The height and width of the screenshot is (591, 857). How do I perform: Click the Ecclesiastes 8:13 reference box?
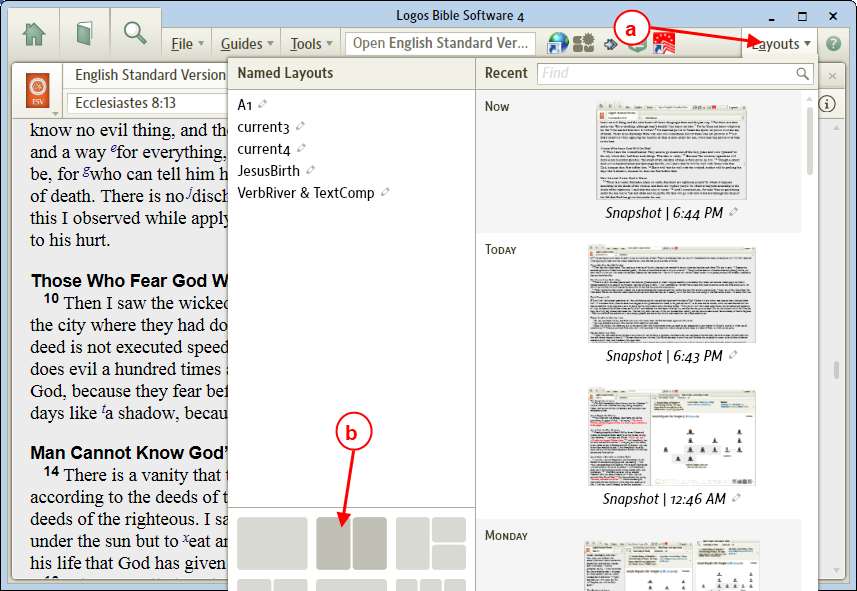click(x=148, y=103)
